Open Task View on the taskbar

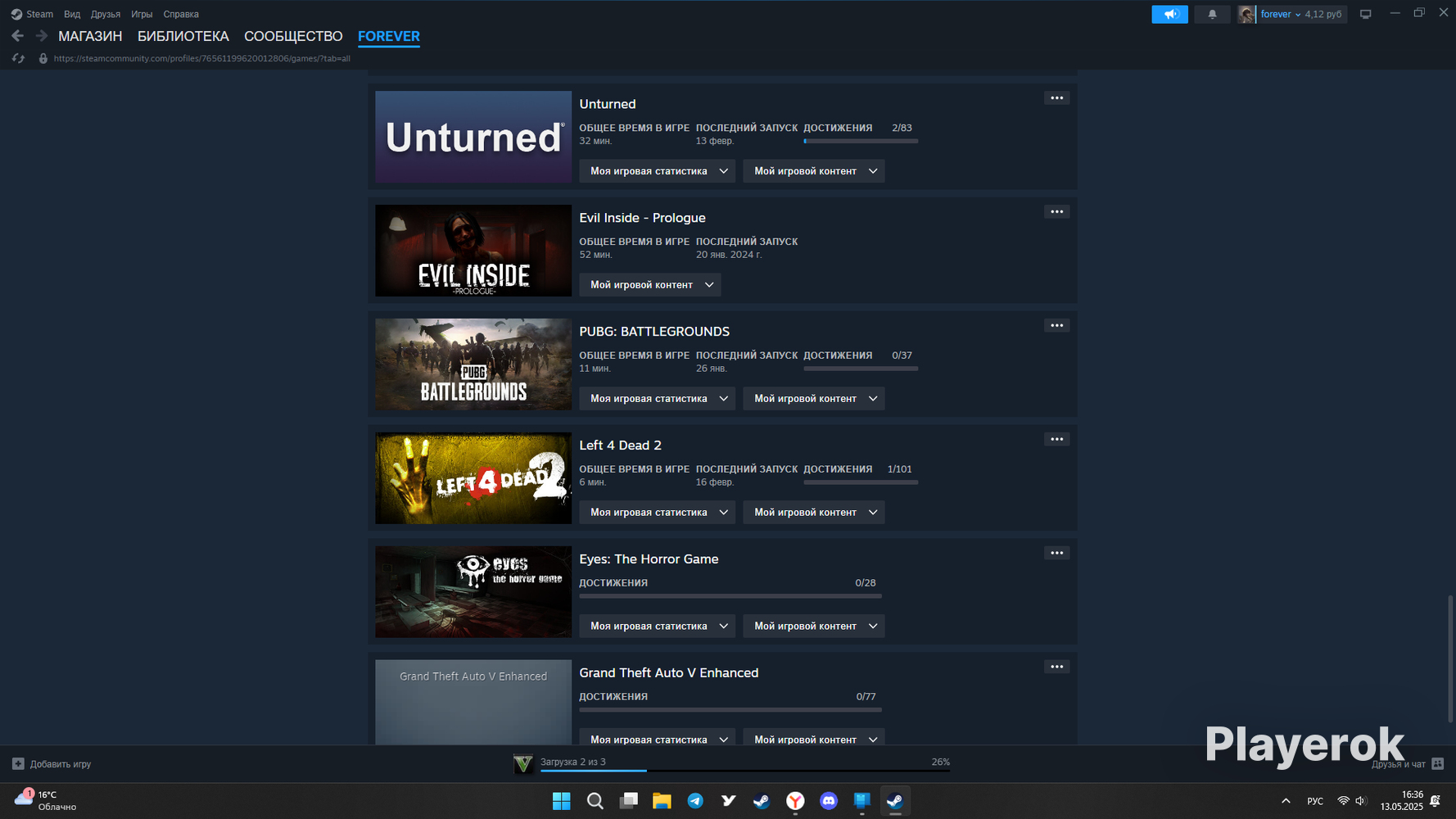pos(629,801)
